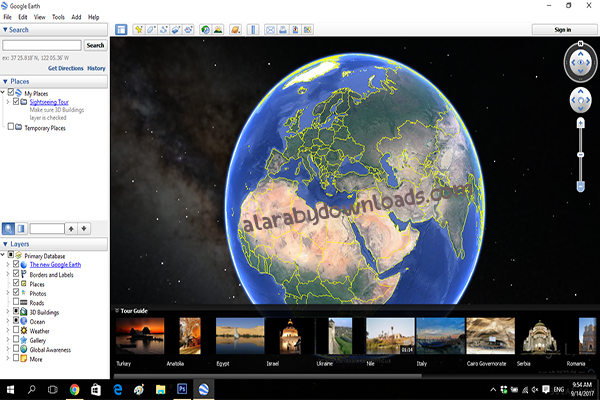Screen dimensions: 600x400
Task: Start the Record a Tour tool
Action: coord(188,29)
